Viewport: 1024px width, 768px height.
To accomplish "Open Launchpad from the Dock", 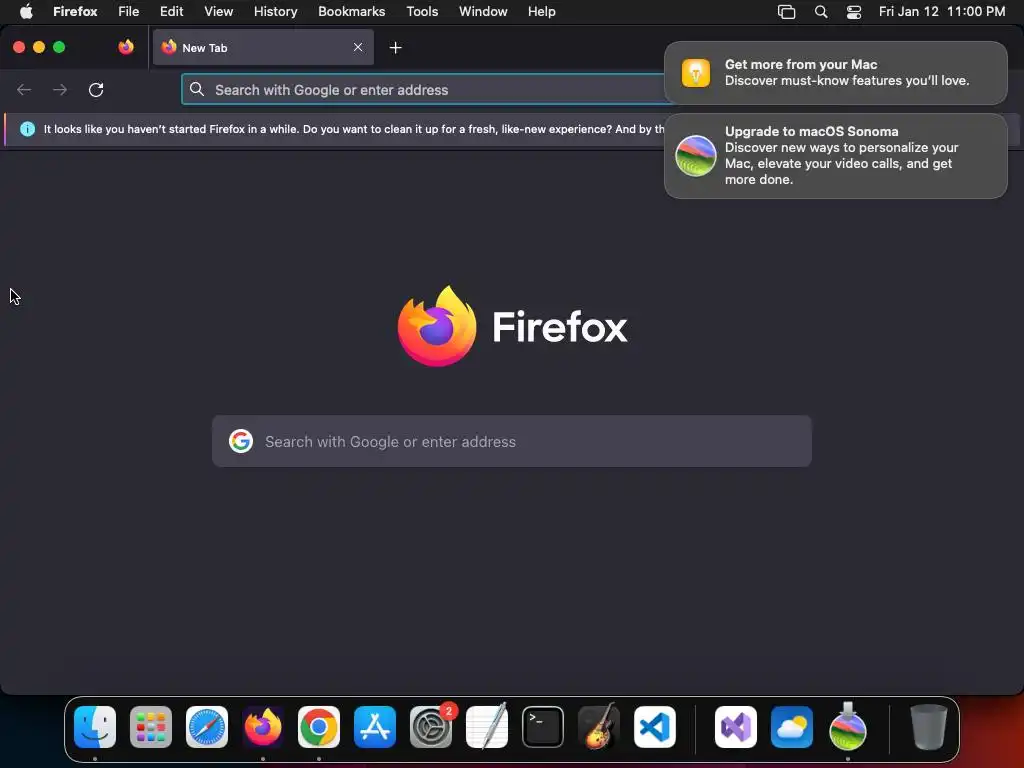I will [x=151, y=727].
